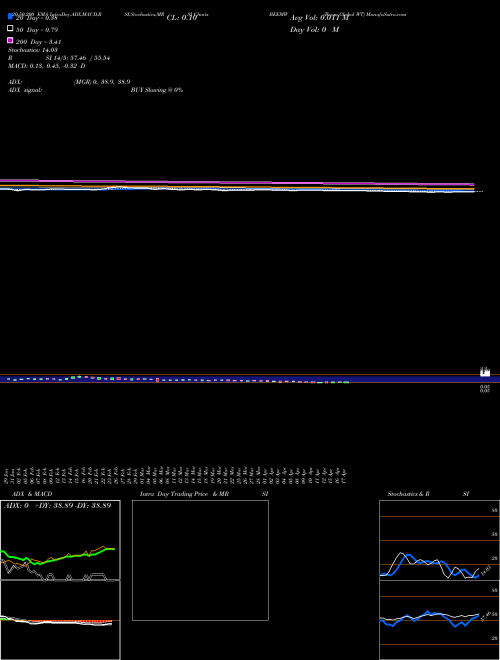Image resolution: width=500 pixels, height=660 pixels.
Task: Click the blue 20 Day EMA legend swatch
Action: (x=10, y=16)
